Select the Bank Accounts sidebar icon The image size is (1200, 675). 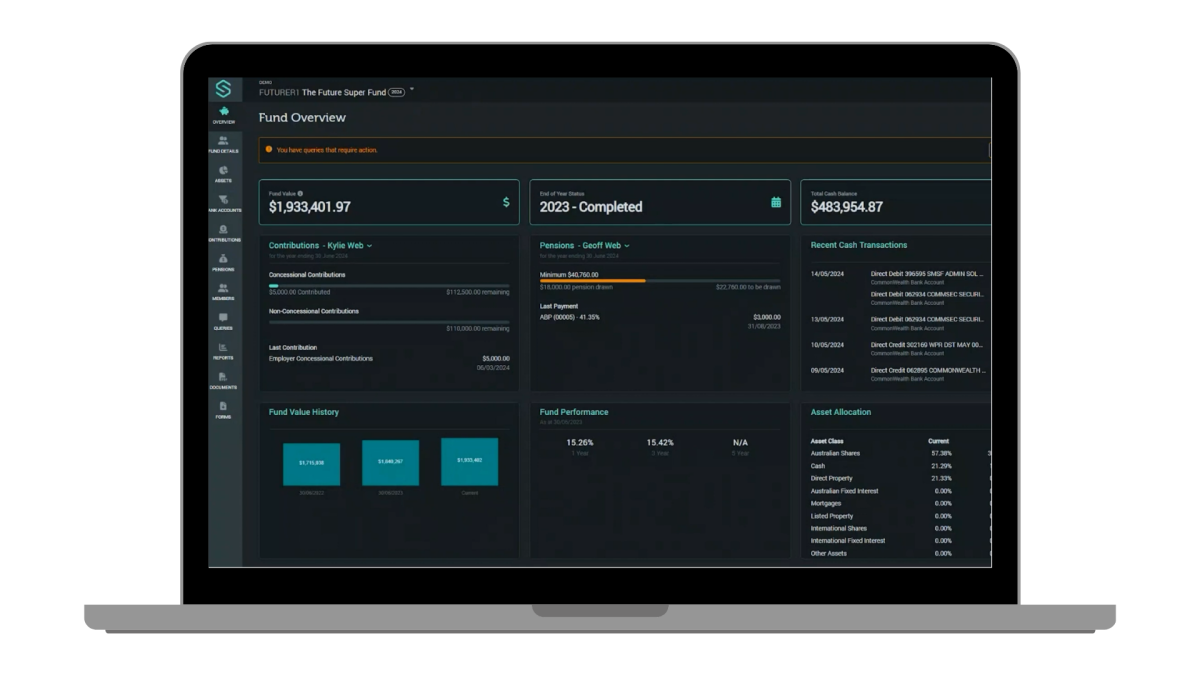pos(223,200)
